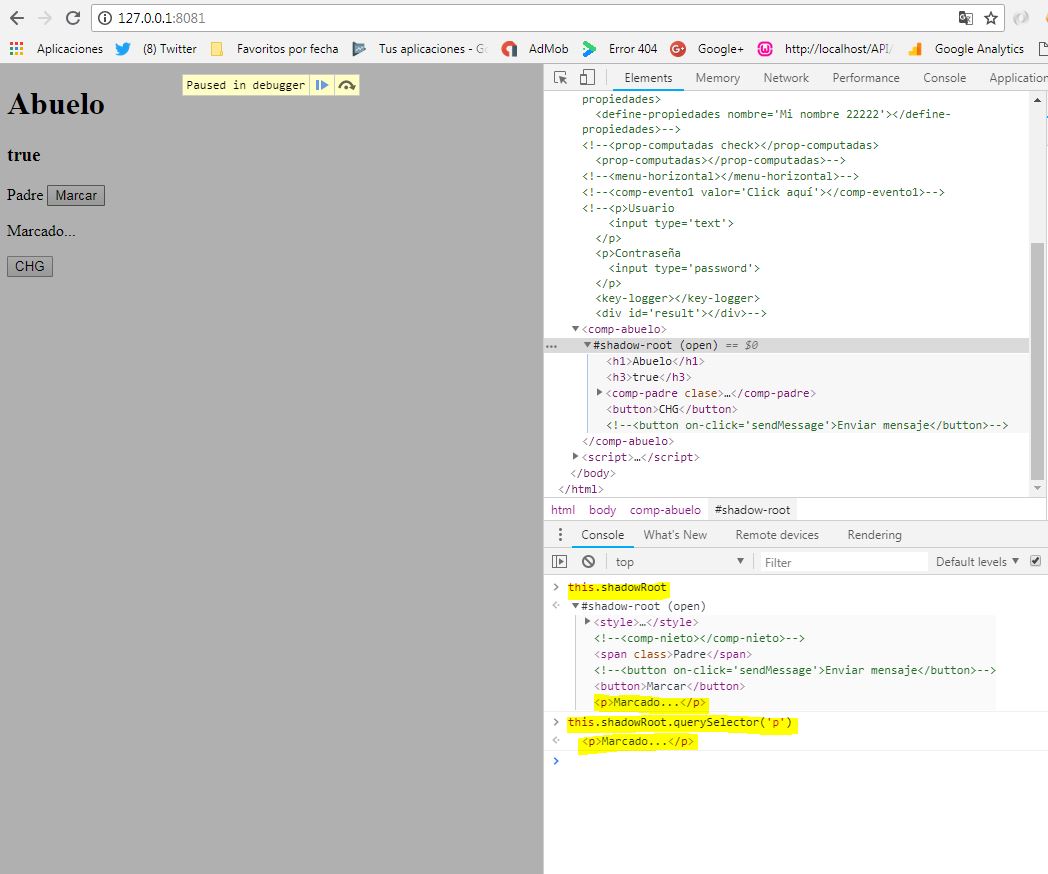Switch to the Application tab
This screenshot has height=874, width=1048.
pos(1018,78)
